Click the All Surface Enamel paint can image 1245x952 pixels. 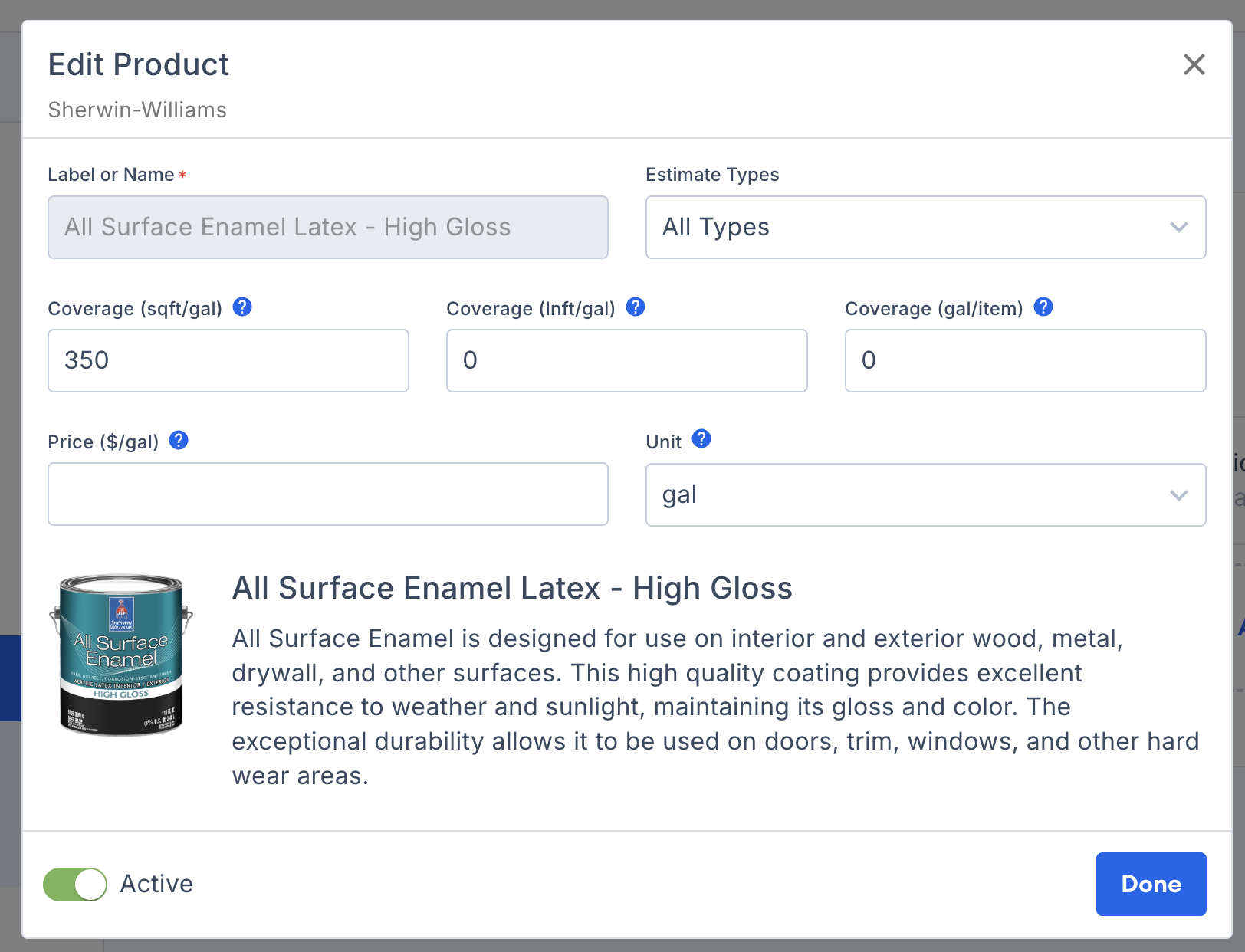pos(121,655)
